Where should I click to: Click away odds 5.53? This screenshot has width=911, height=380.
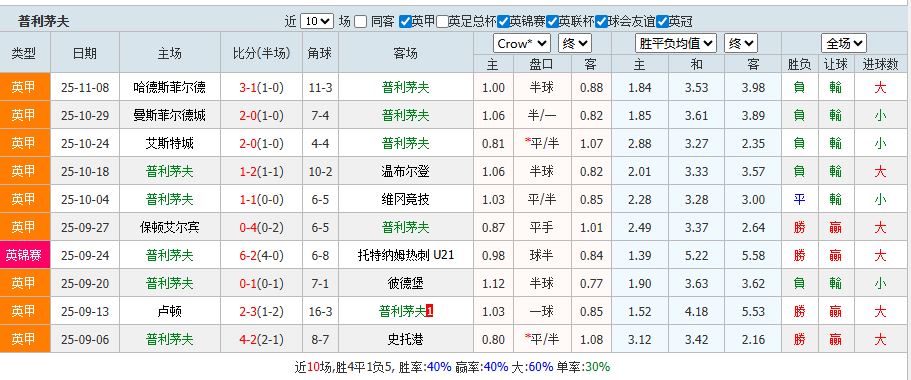754,311
